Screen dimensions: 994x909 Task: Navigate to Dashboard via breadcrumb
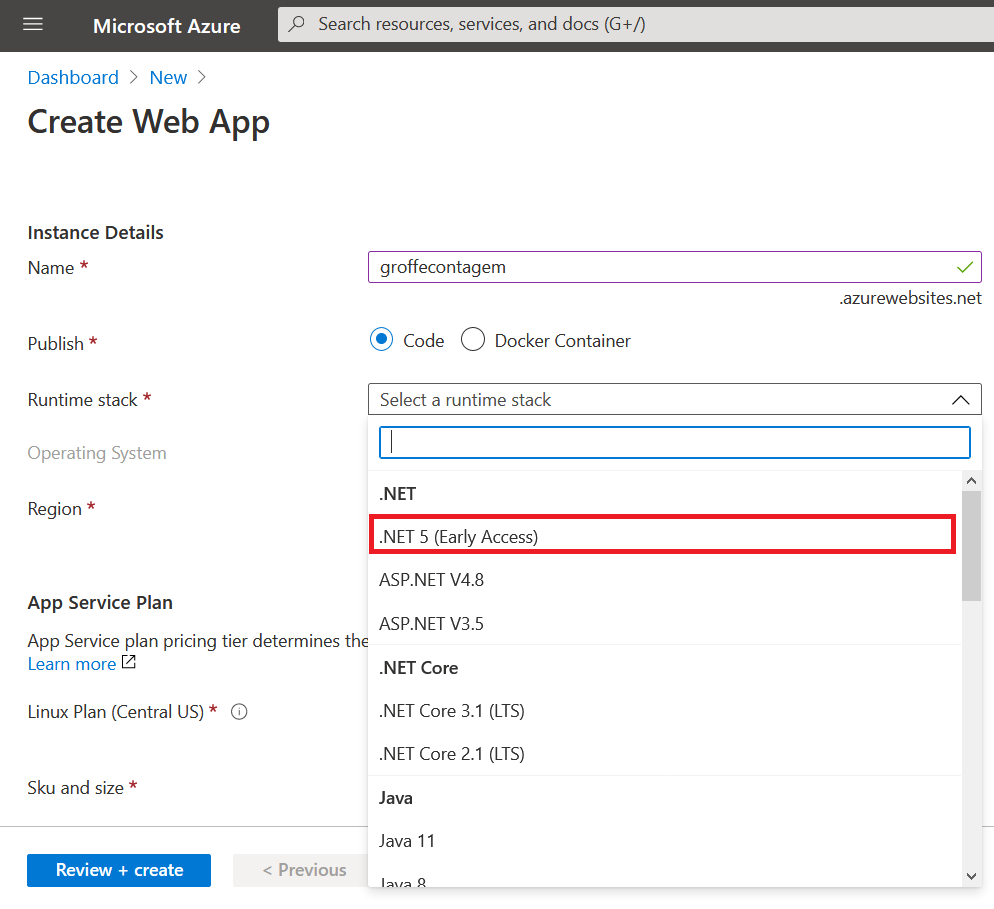73,77
